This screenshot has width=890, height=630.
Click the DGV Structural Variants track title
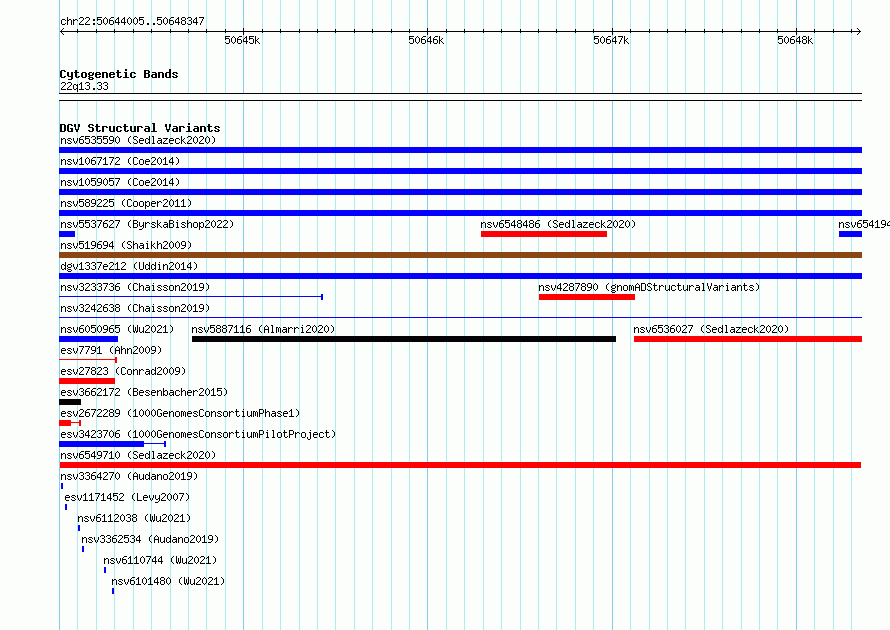click(140, 128)
